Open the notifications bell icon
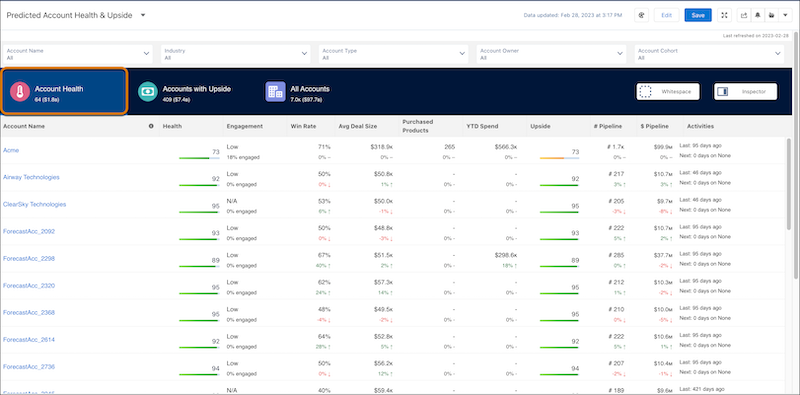 758,15
